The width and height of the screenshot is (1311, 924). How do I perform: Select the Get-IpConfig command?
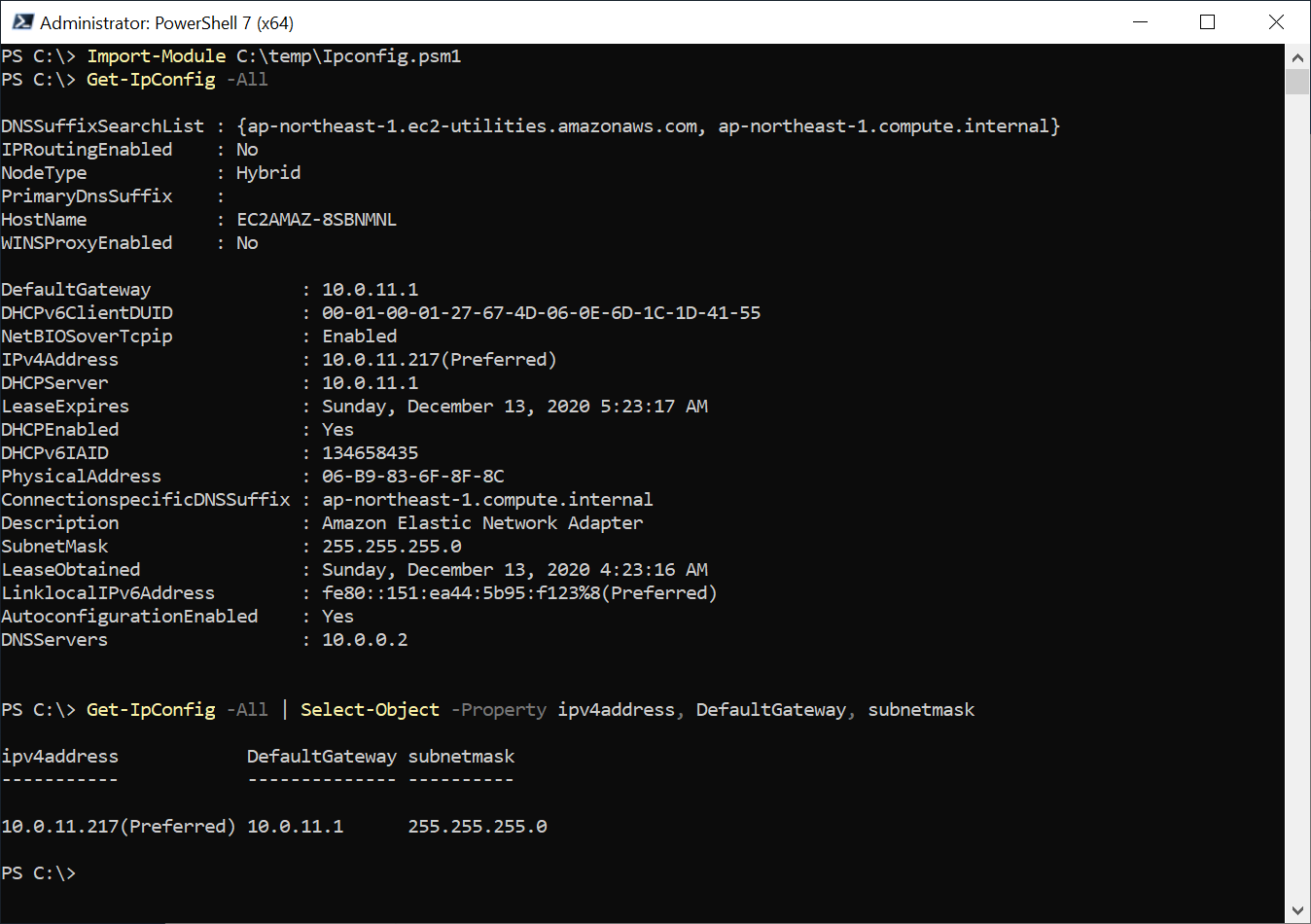[x=151, y=79]
